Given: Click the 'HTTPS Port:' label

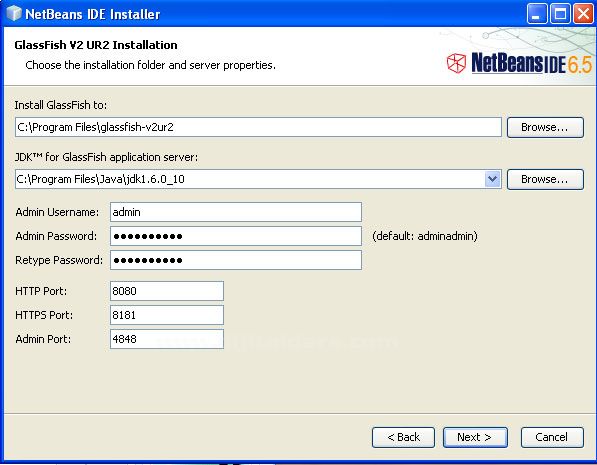Looking at the screenshot, I should [x=44, y=315].
